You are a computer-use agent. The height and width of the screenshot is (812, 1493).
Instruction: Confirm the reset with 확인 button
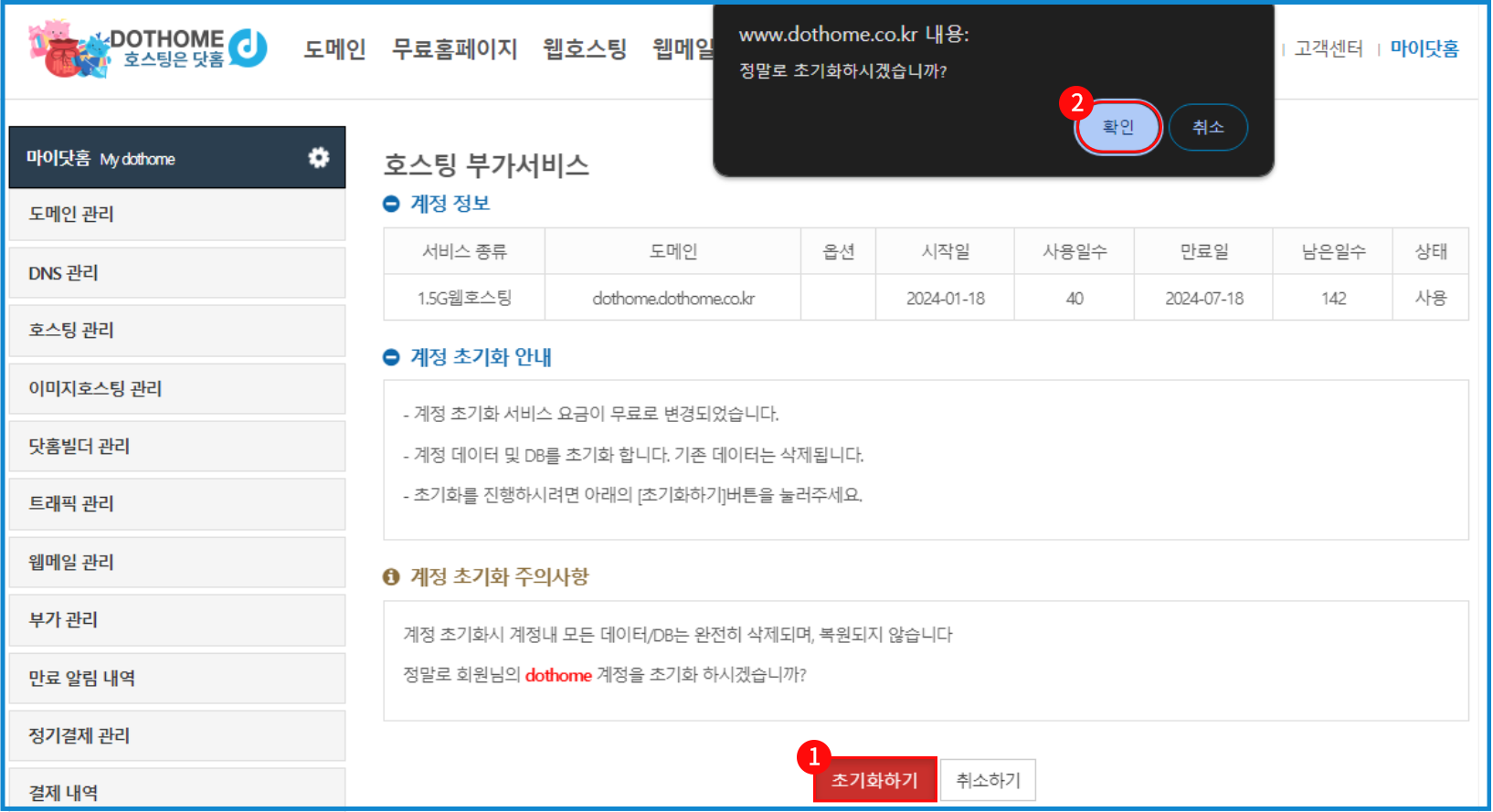1117,127
